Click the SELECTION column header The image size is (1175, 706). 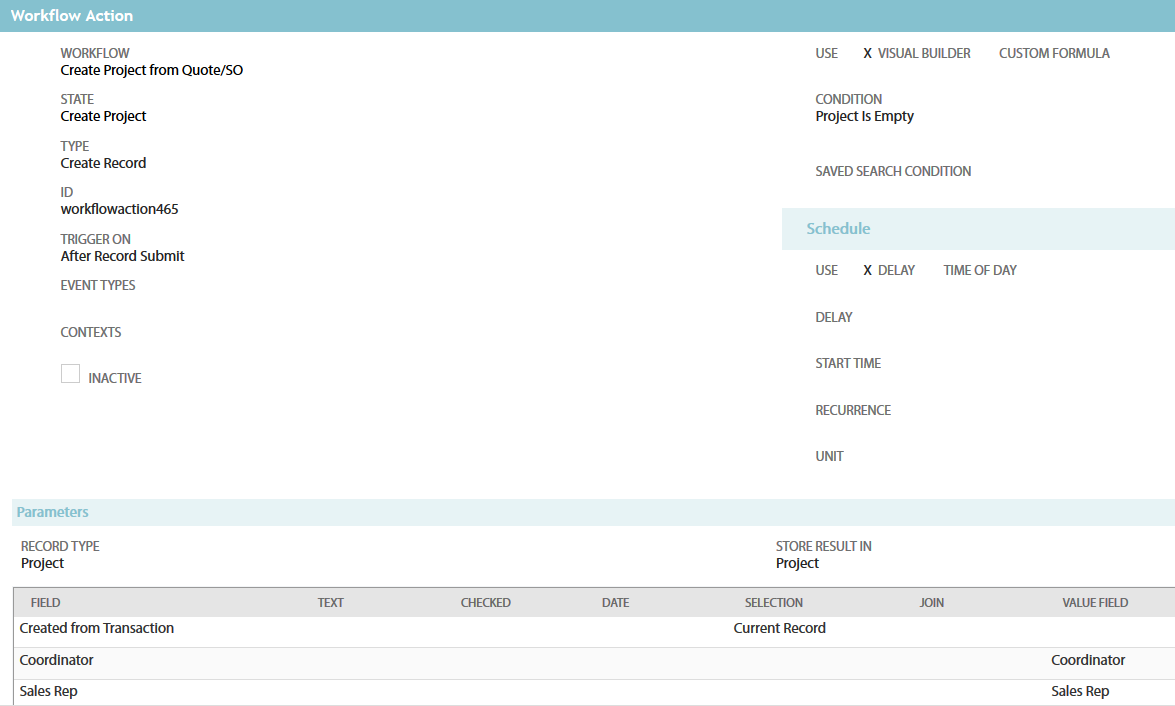(773, 603)
